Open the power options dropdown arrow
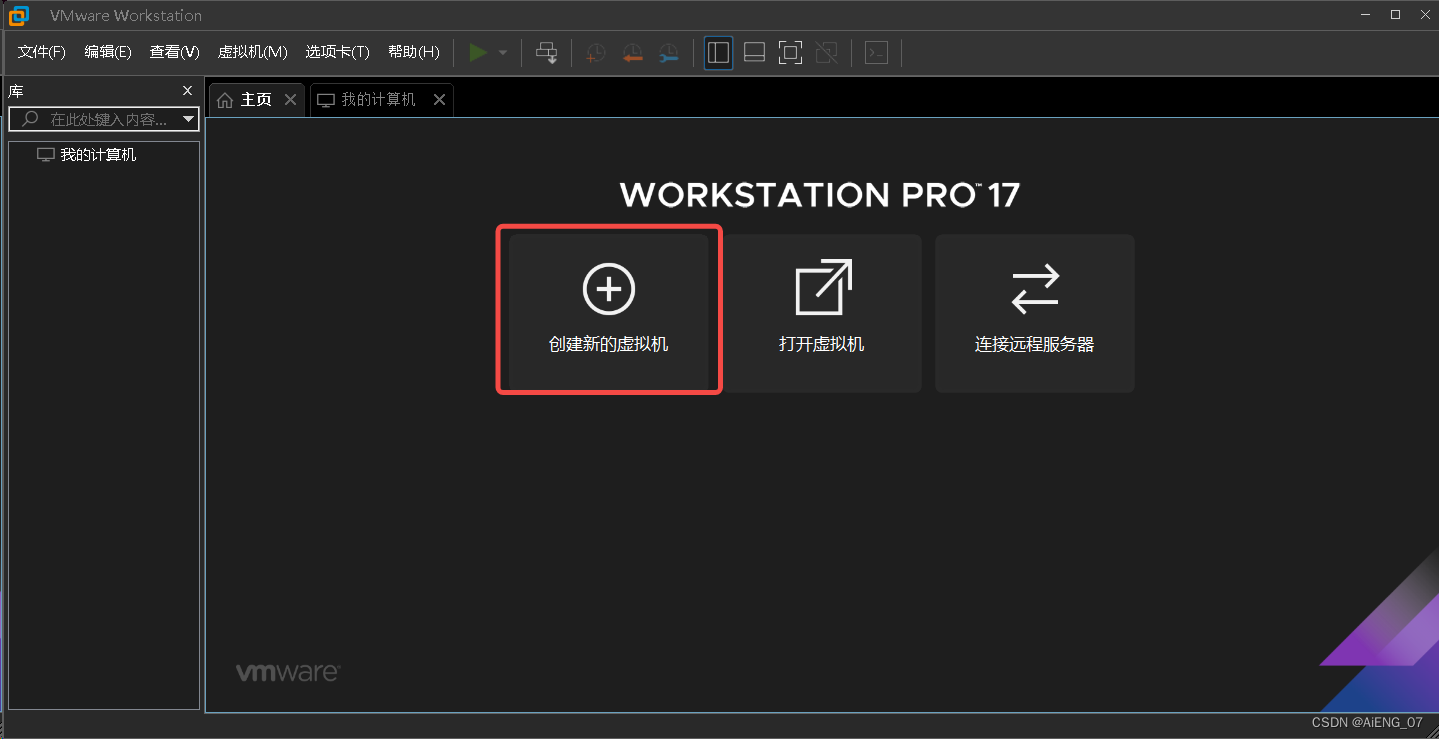Screen dimensions: 1439x739 [503, 52]
